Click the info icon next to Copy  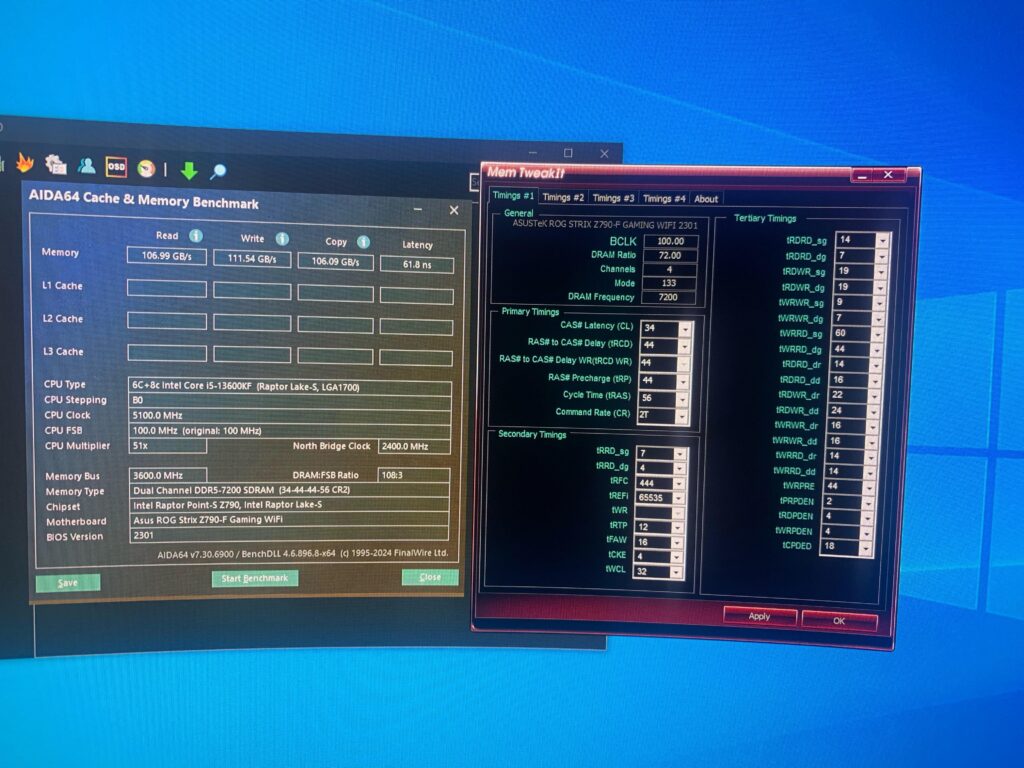(x=364, y=242)
